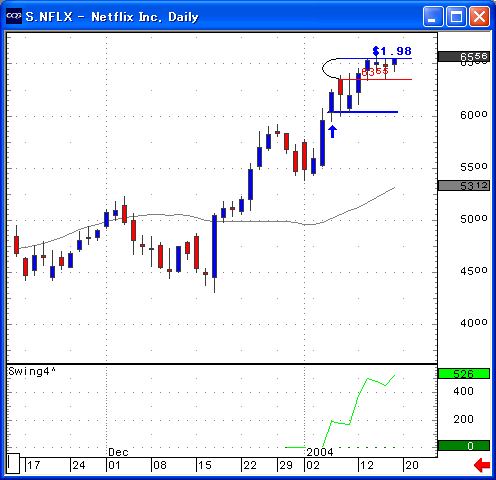Click the gray 5312 moving average value box
This screenshot has width=496, height=480.
click(x=464, y=185)
